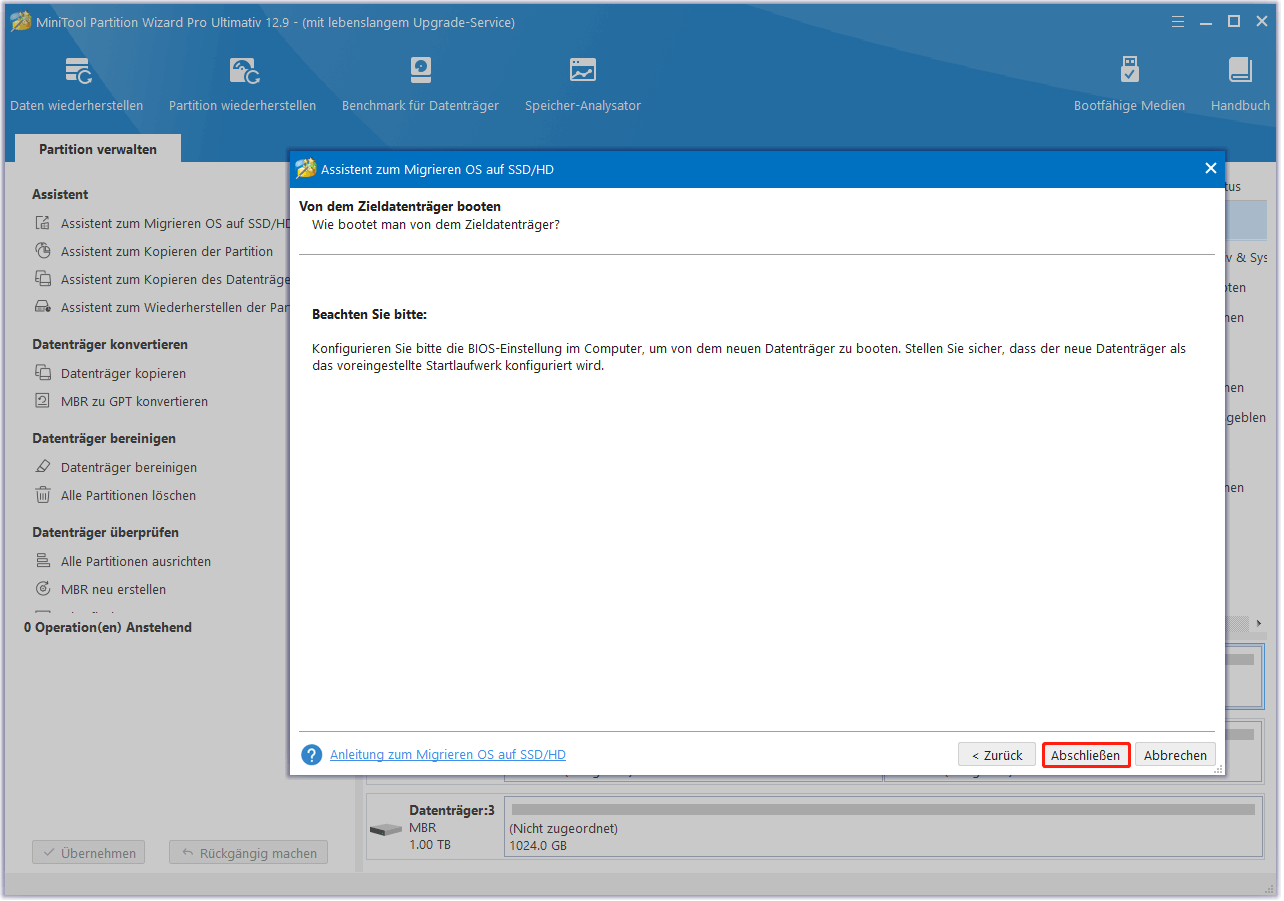The image size is (1284, 901).
Task: Click Datenträger:3 disk drive icon
Action: (385, 830)
